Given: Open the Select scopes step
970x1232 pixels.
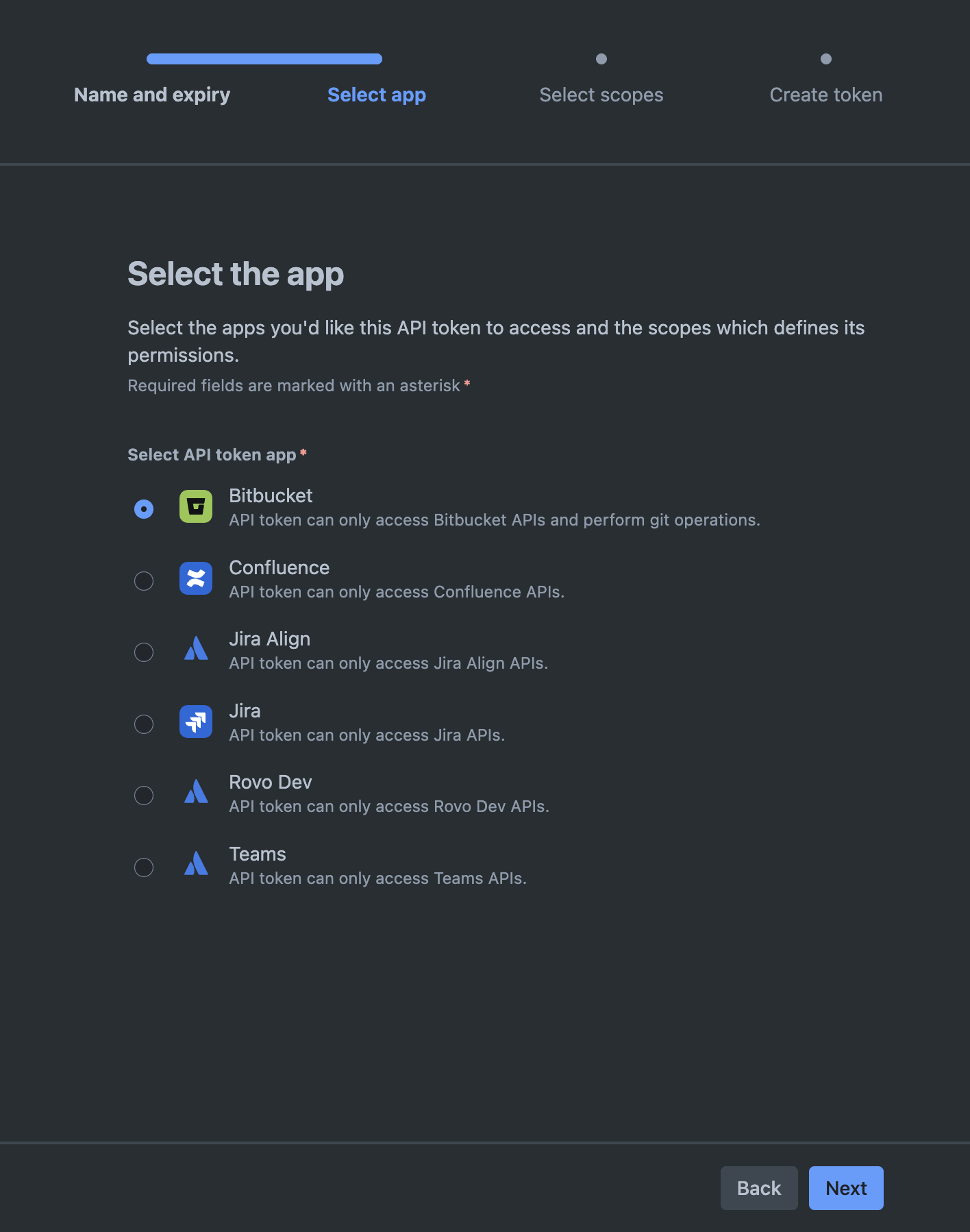Looking at the screenshot, I should [x=601, y=95].
